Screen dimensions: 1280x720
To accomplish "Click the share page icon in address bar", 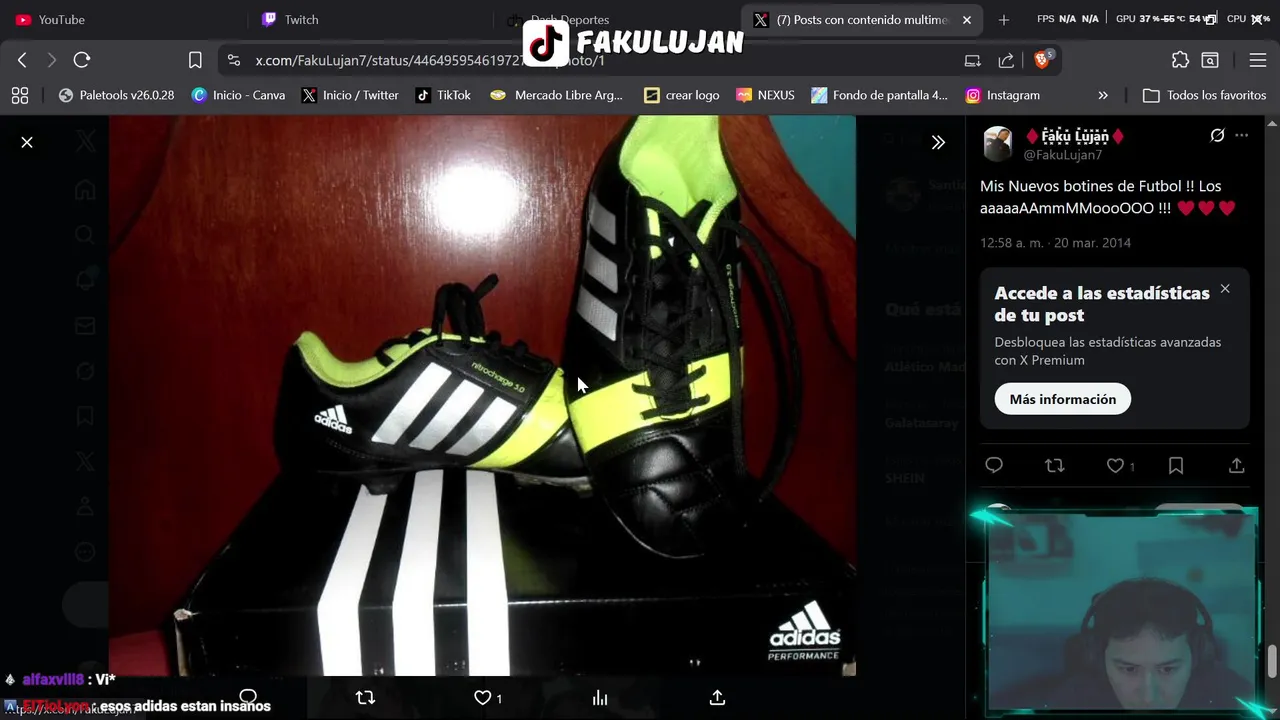I will pos(1006,60).
